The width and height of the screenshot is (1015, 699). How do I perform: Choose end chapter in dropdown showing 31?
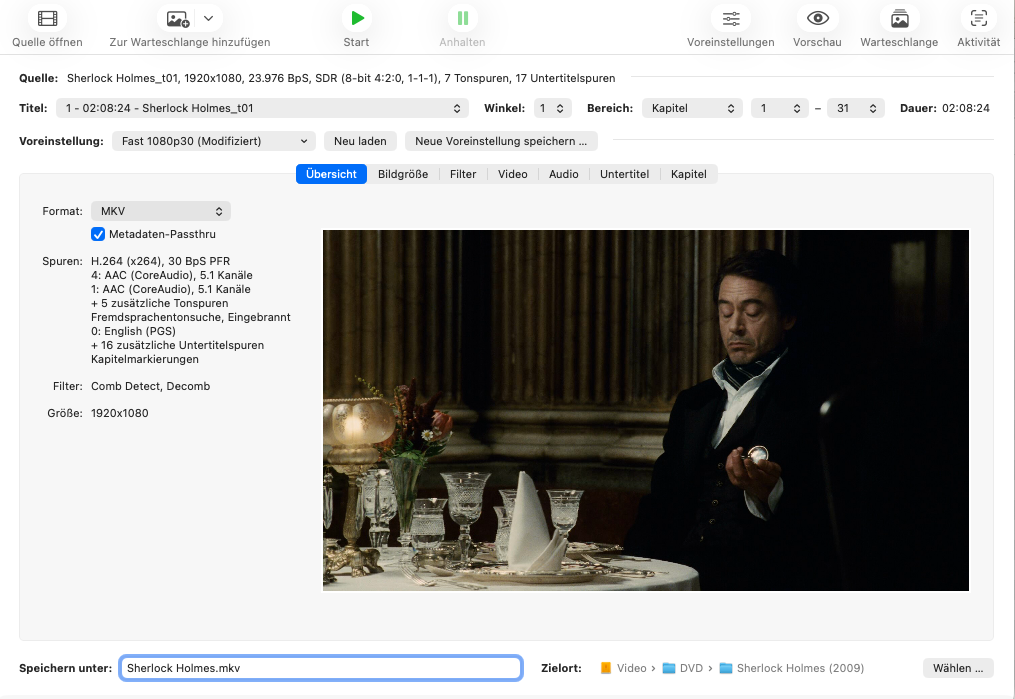click(x=855, y=108)
